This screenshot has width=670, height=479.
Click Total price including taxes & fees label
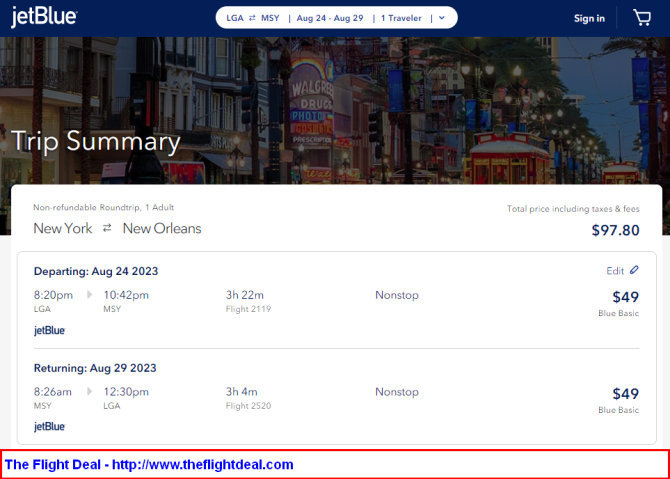[573, 209]
